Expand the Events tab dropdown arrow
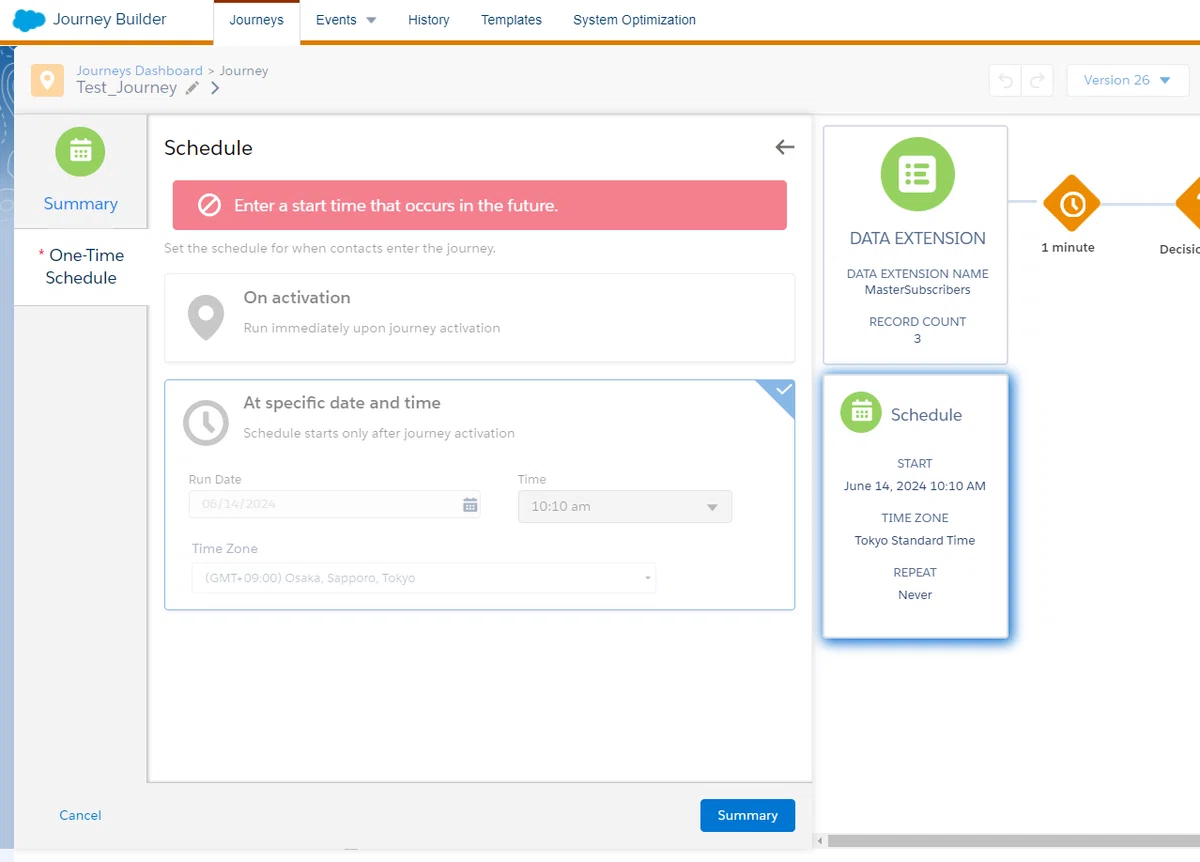1200x862 pixels. [371, 20]
